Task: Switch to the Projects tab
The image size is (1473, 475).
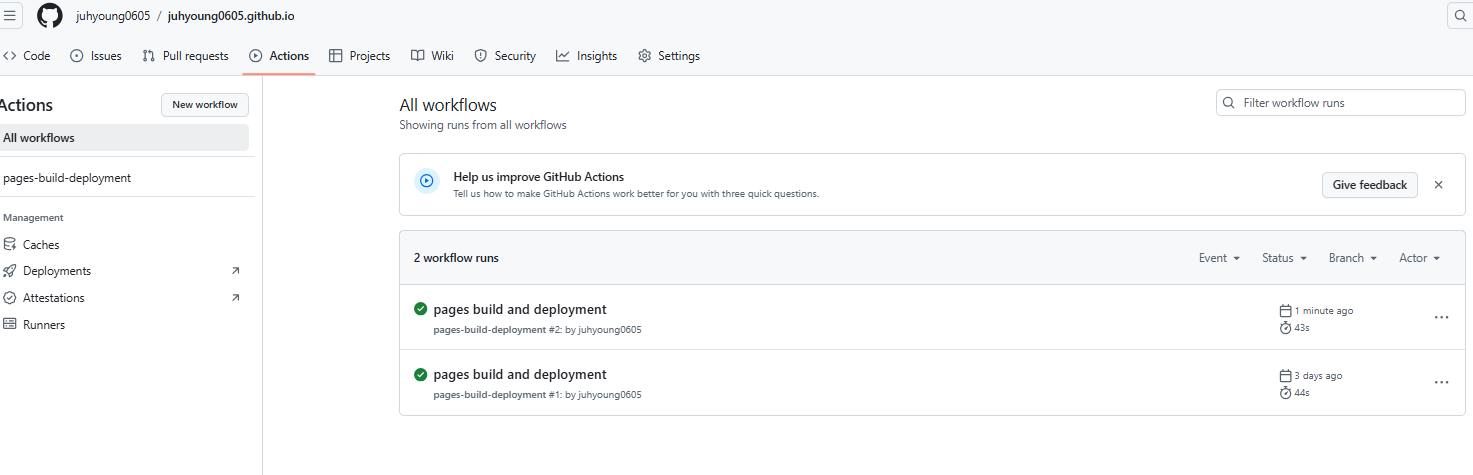Action: coord(360,56)
